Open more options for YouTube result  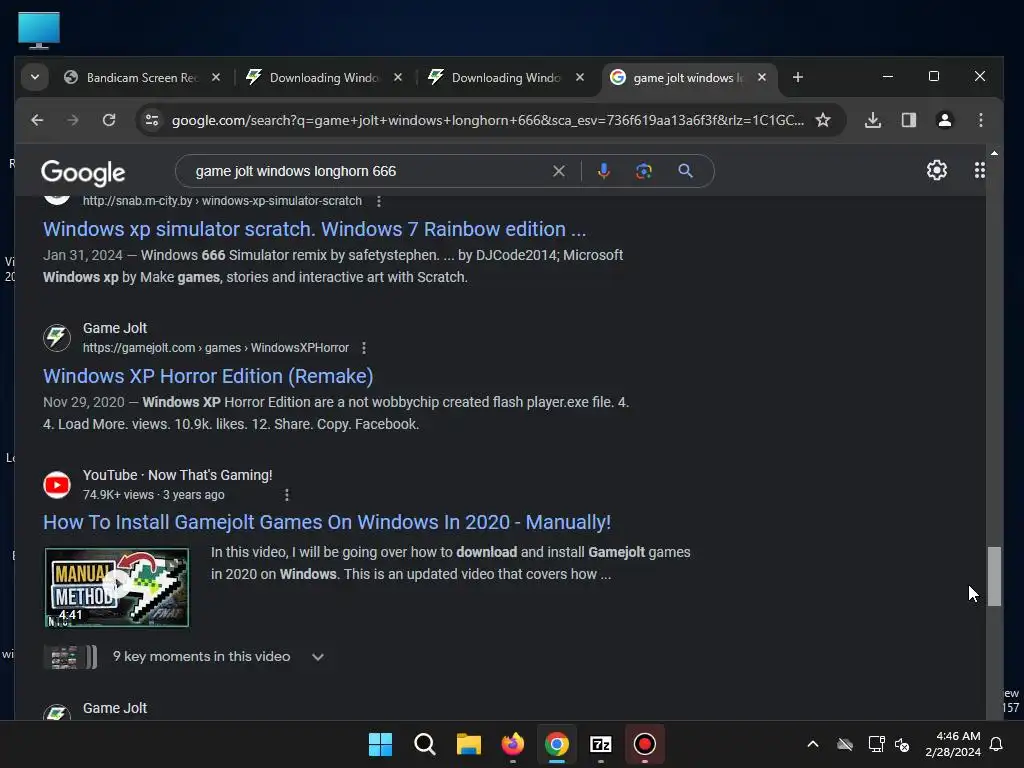pos(287,495)
